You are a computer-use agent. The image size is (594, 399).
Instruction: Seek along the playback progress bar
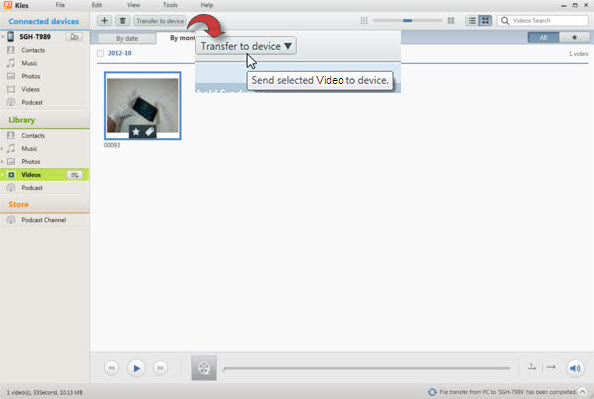[x=367, y=368]
